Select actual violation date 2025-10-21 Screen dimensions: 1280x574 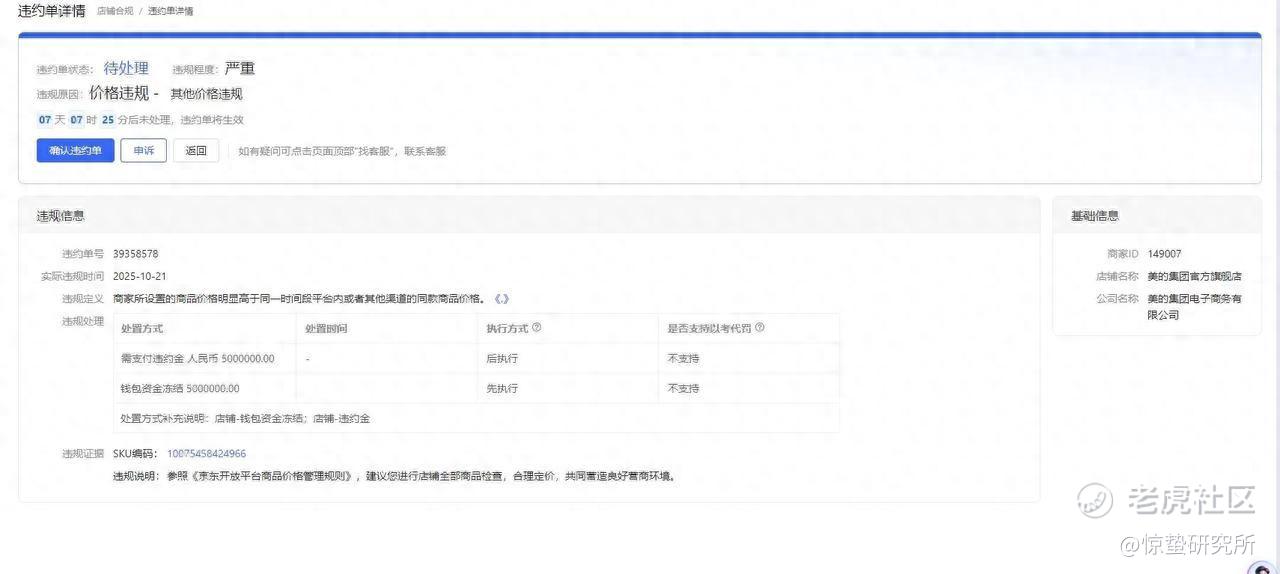click(139, 276)
